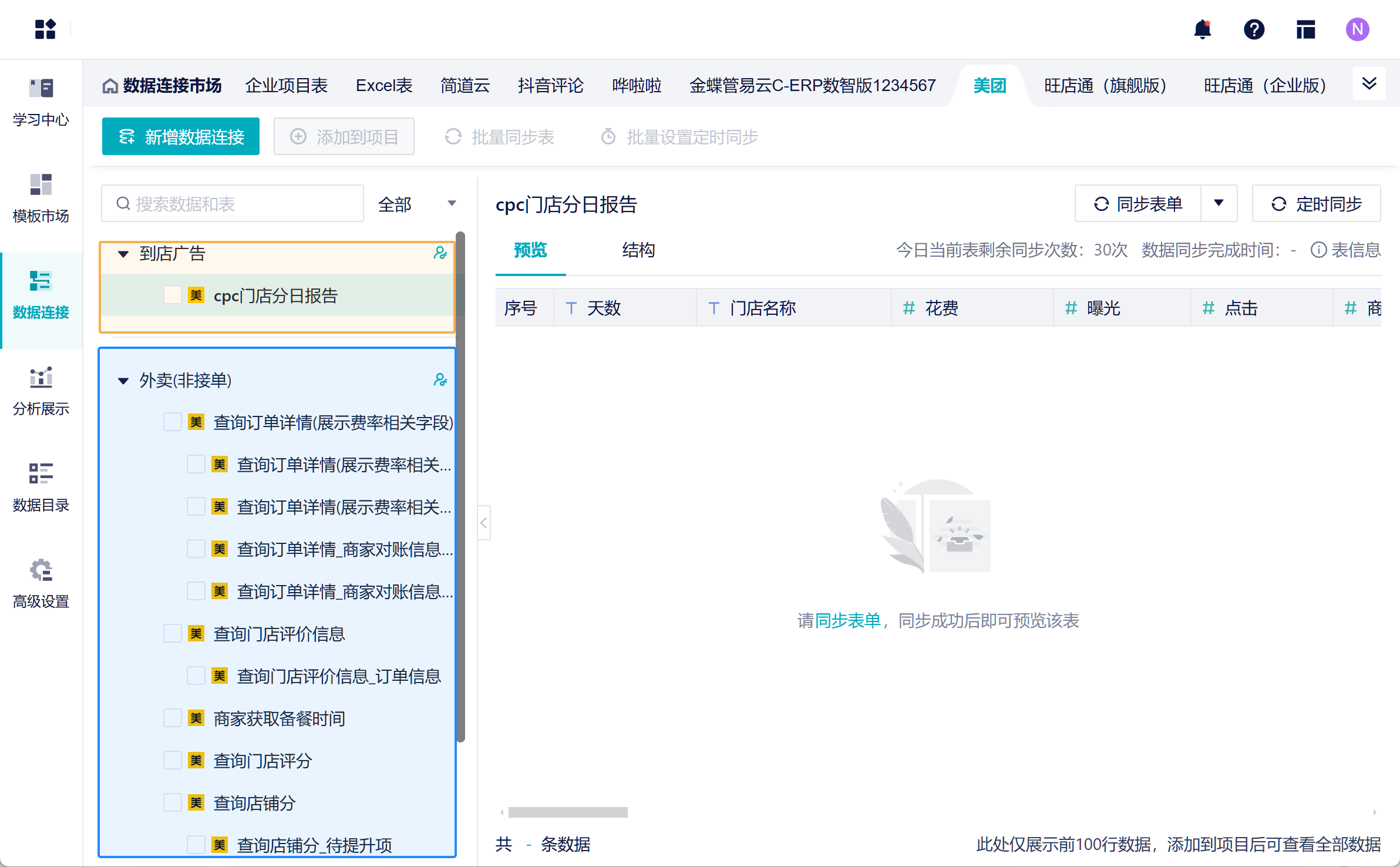Check the 商家获取备餐时间 checkbox
The image size is (1400, 867).
tap(172, 718)
